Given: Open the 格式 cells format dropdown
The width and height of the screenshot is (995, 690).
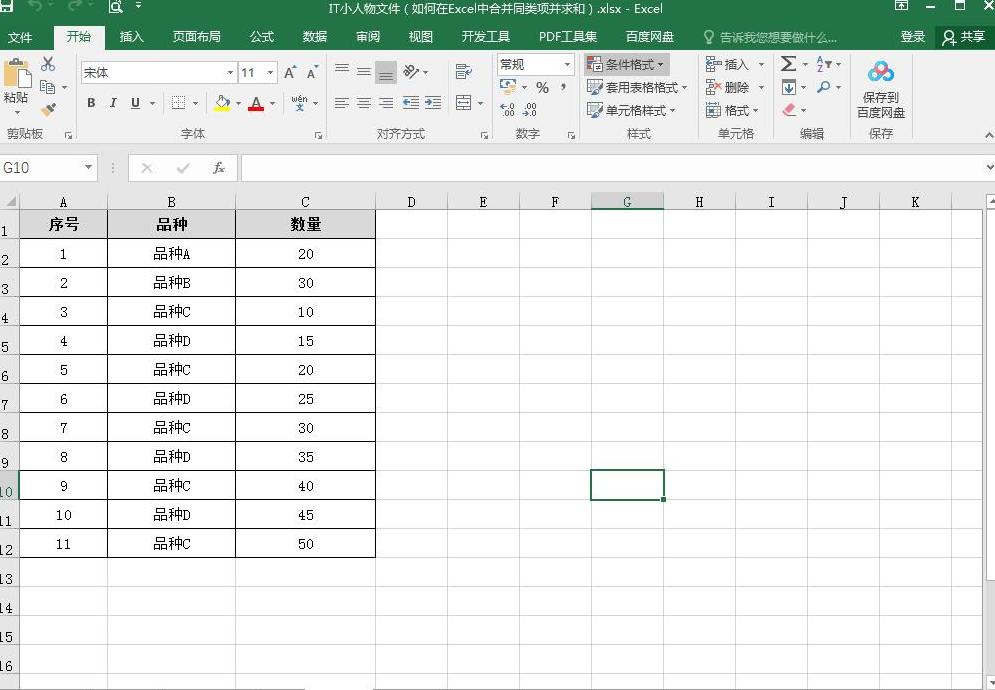Looking at the screenshot, I should click(x=732, y=110).
